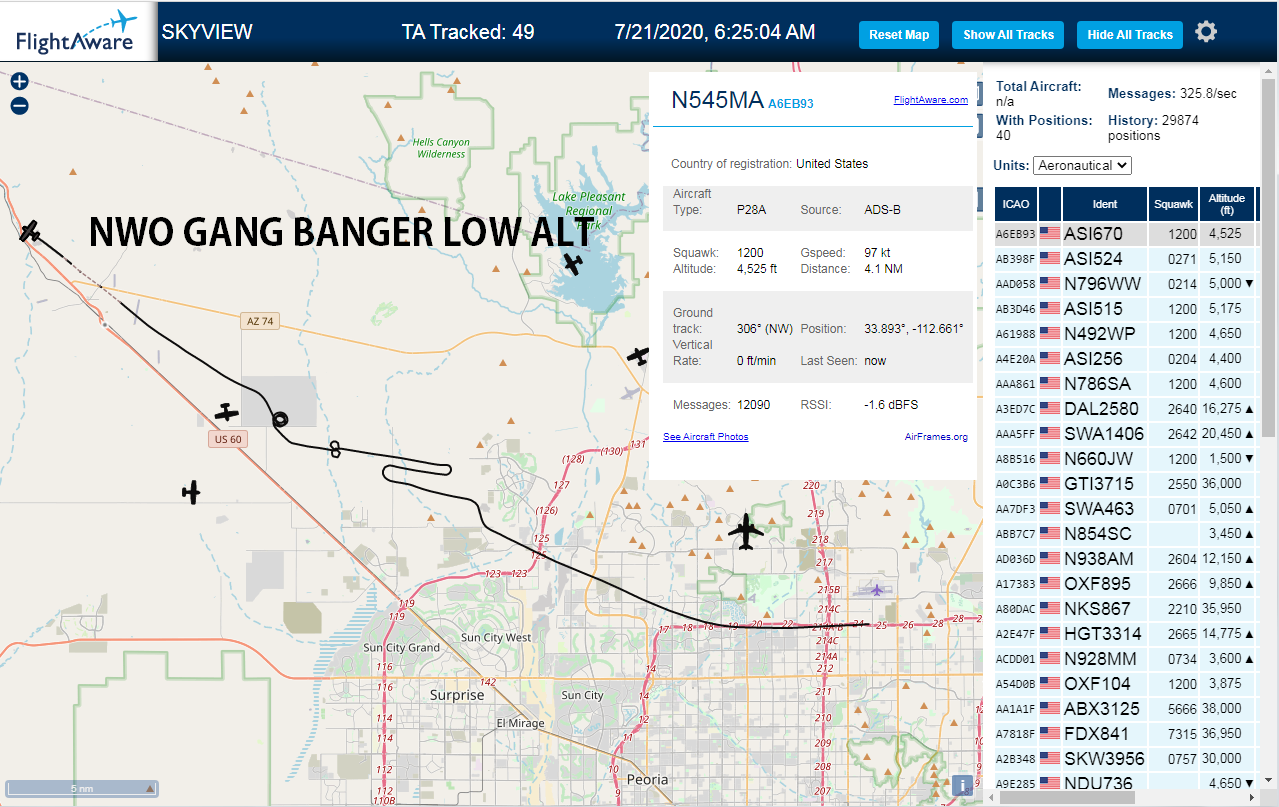
Task: Select the OXF104 row
Action: click(x=1125, y=684)
